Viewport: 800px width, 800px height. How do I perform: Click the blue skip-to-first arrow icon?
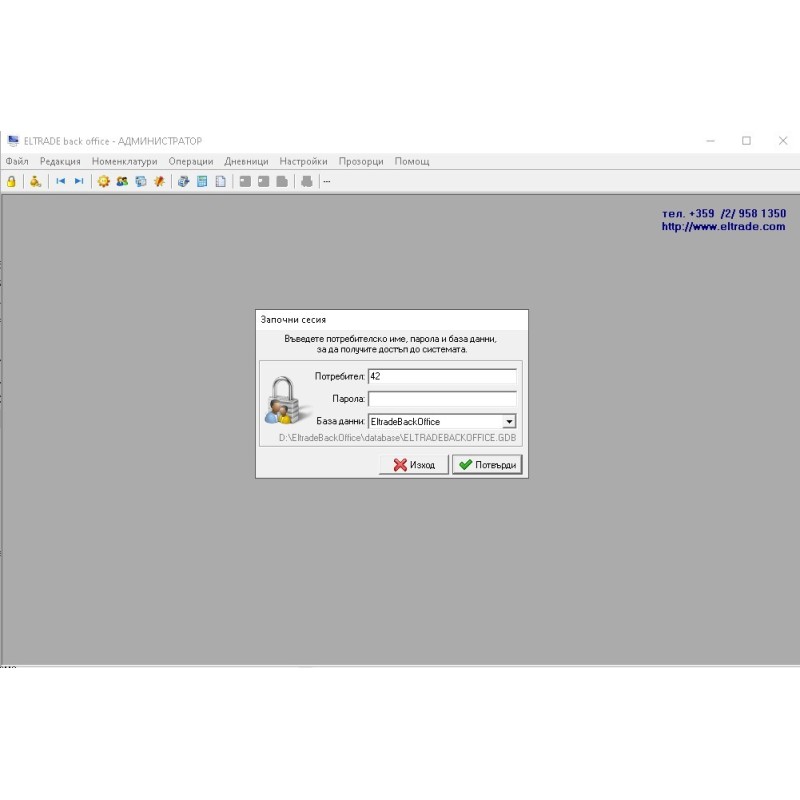[61, 181]
